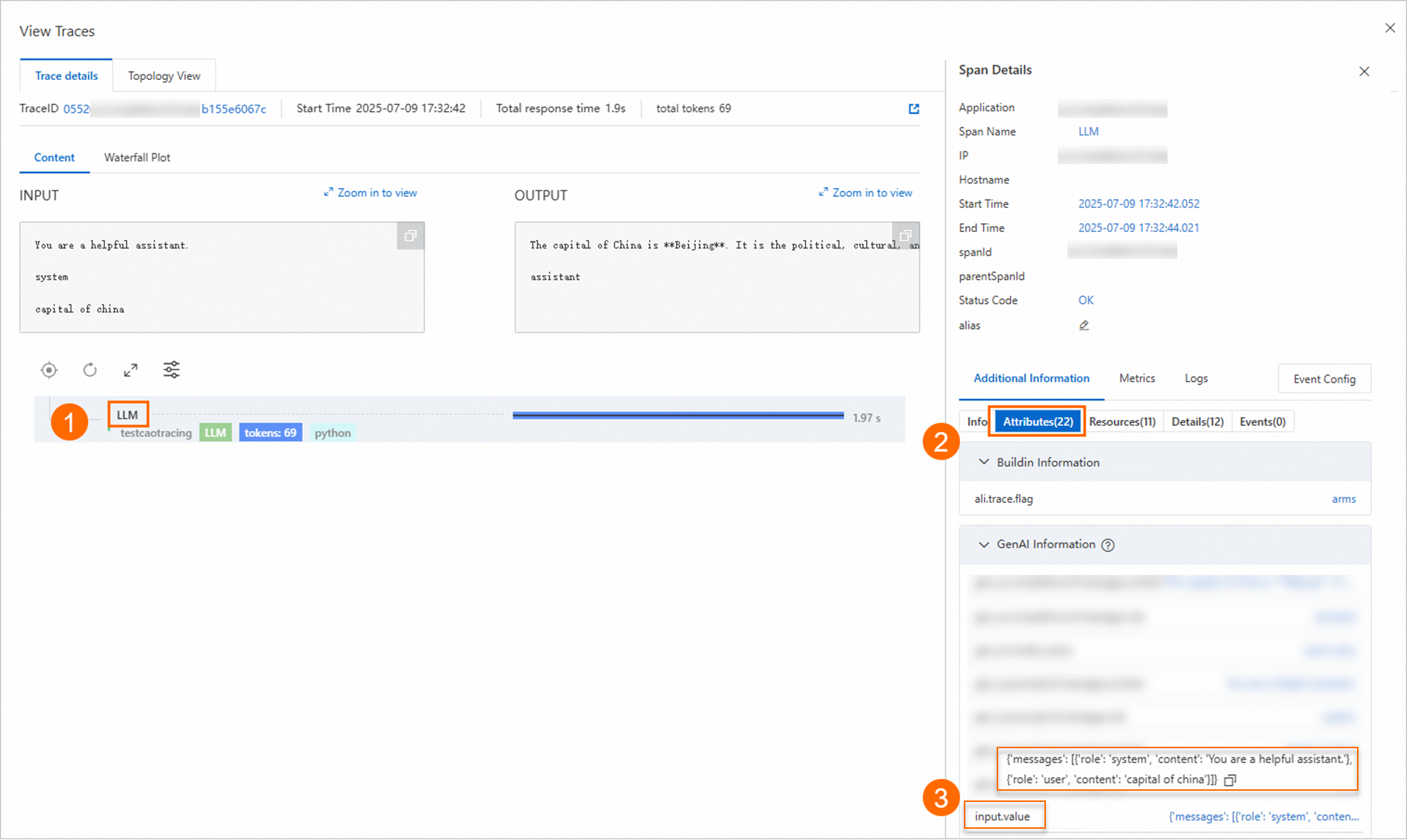Image resolution: width=1407 pixels, height=840 pixels.
Task: Click the Event Config button
Action: click(x=1324, y=379)
